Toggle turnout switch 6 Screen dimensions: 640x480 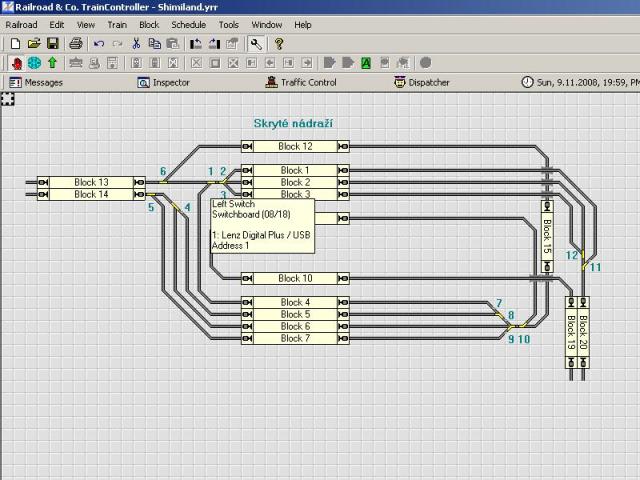point(163,182)
